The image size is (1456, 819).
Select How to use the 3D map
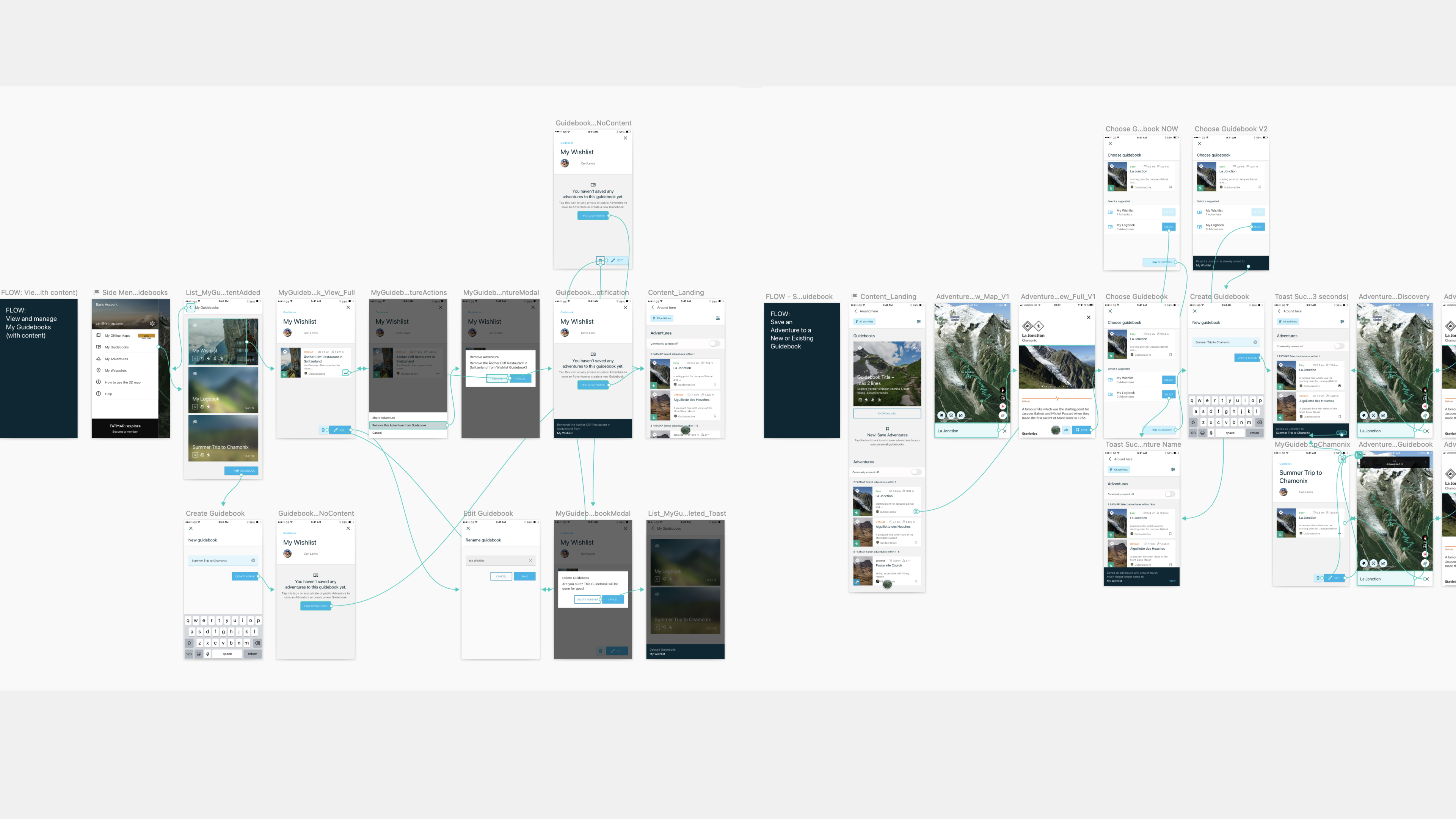[125, 382]
